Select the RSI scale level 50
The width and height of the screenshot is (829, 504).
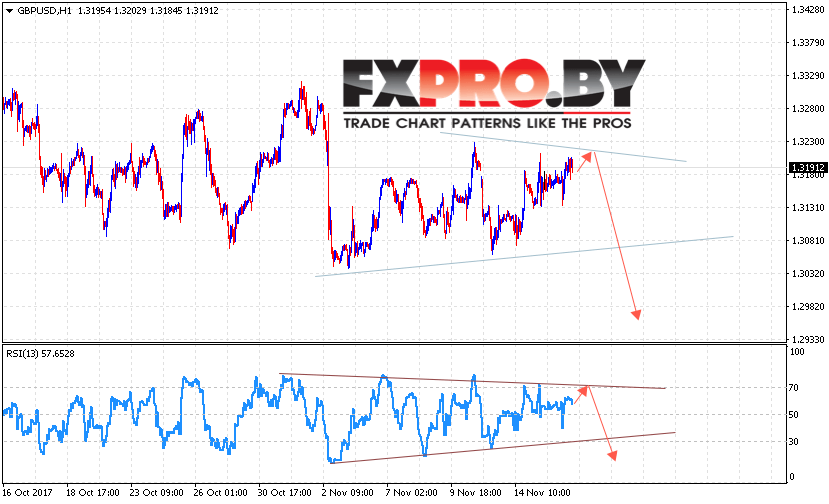(x=794, y=415)
